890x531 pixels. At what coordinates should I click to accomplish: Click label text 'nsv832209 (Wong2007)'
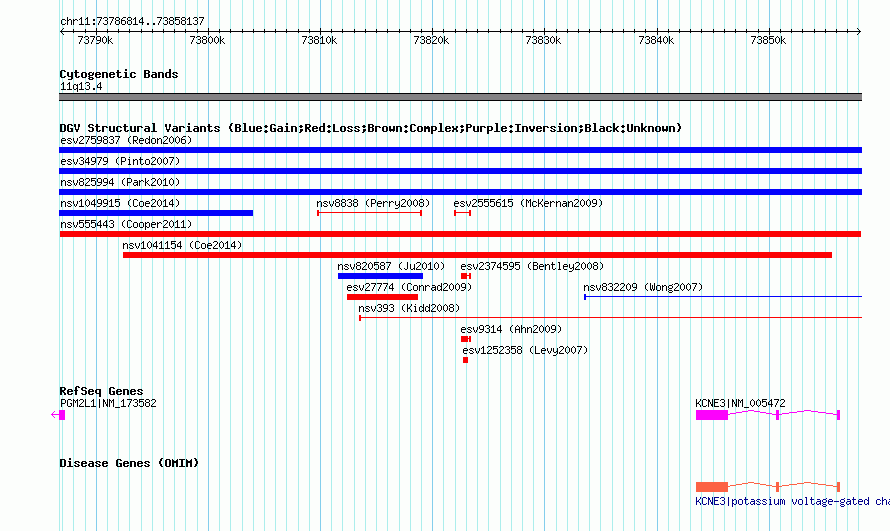click(x=643, y=287)
